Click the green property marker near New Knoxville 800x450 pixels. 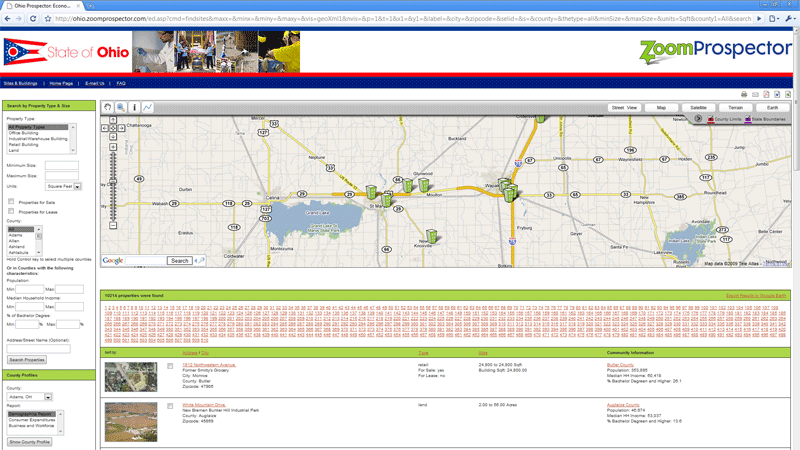(x=432, y=235)
